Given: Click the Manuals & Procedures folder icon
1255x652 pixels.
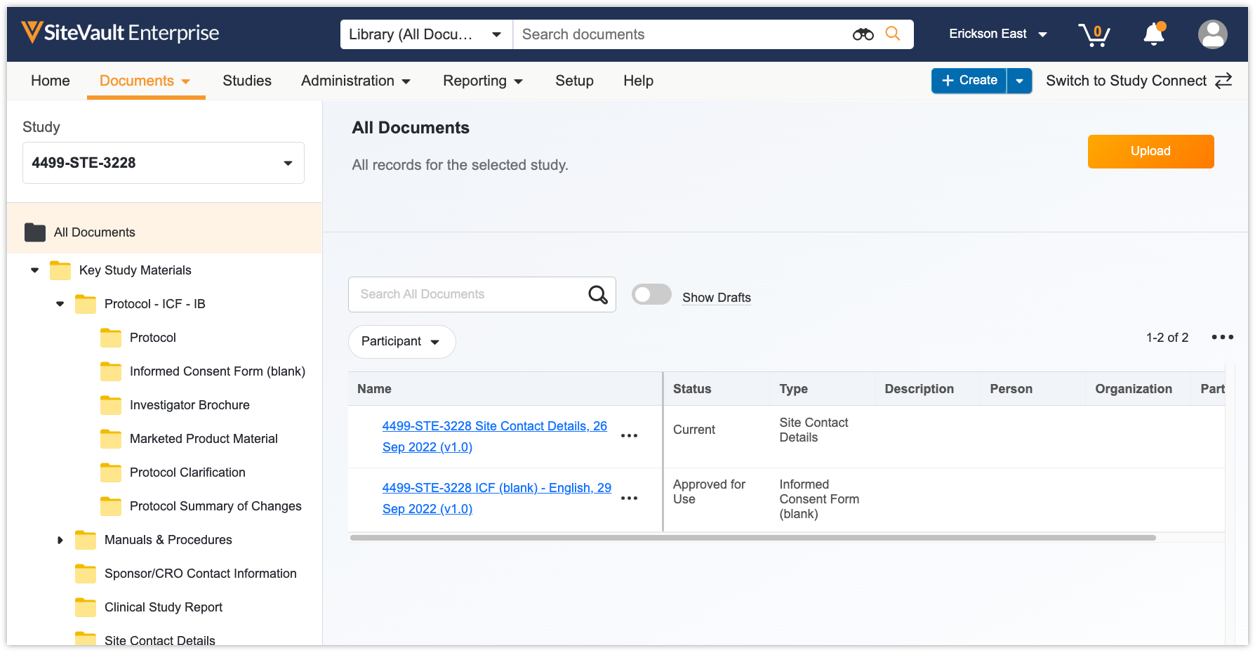Looking at the screenshot, I should click(x=86, y=540).
